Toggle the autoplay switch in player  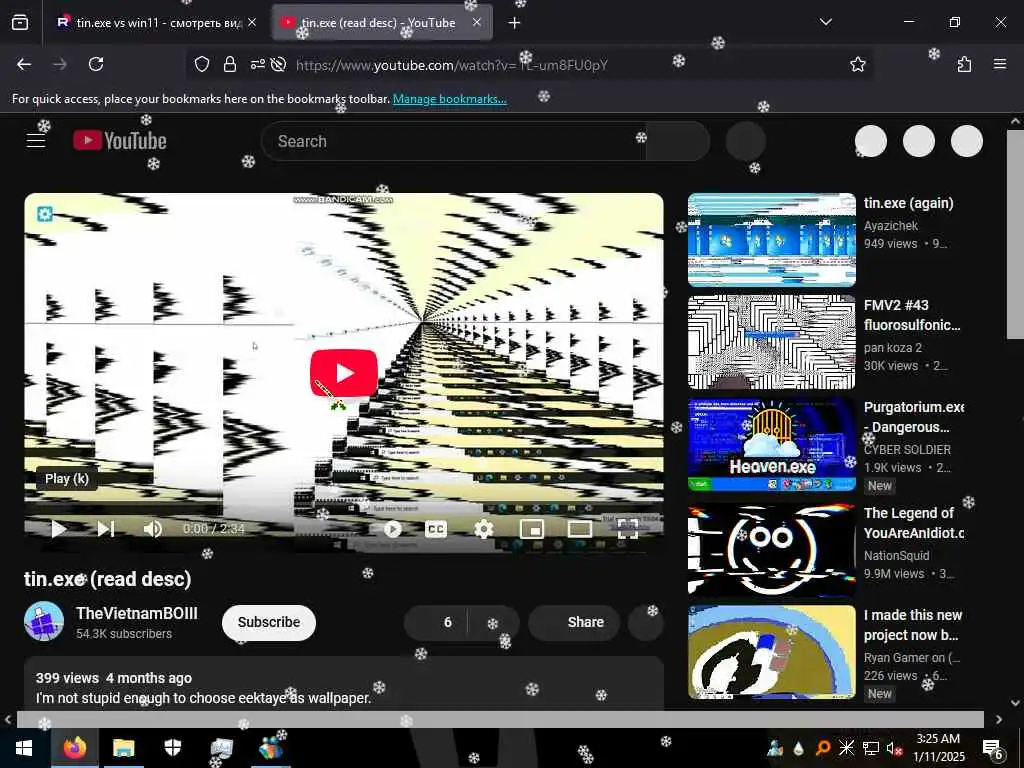click(392, 529)
